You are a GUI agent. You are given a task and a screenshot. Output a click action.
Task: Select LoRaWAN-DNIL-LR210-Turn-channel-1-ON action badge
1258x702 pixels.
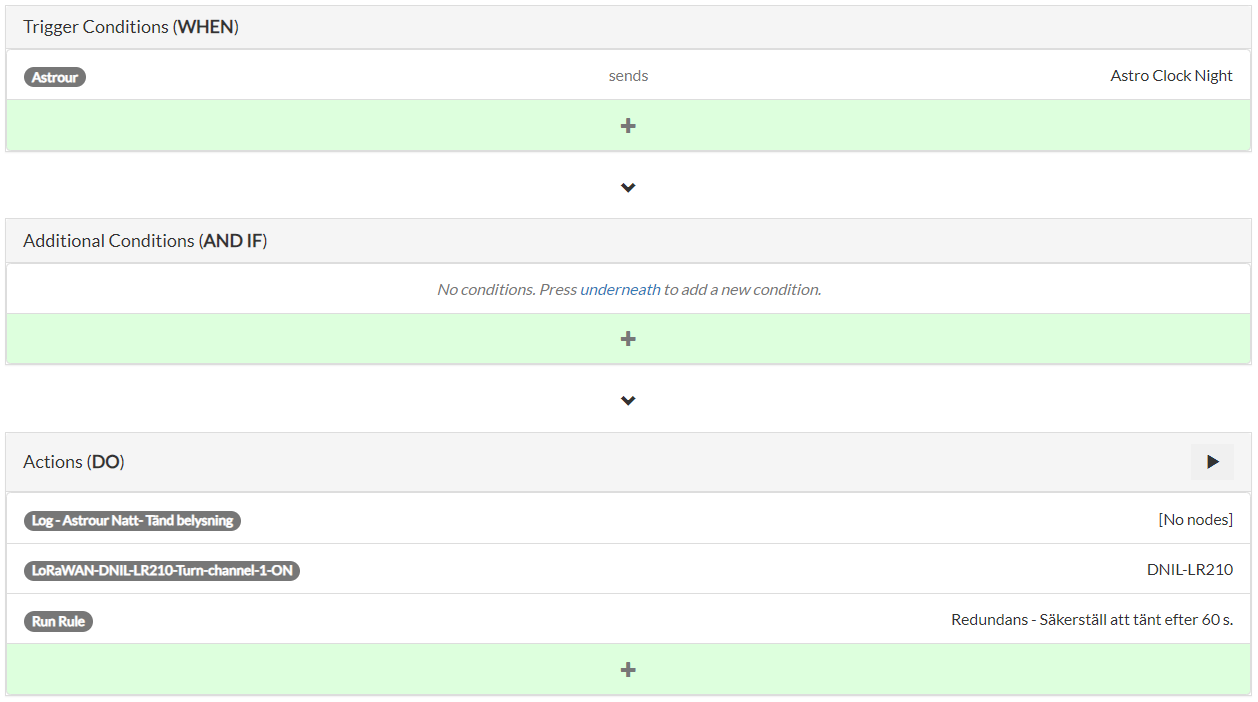click(x=161, y=571)
